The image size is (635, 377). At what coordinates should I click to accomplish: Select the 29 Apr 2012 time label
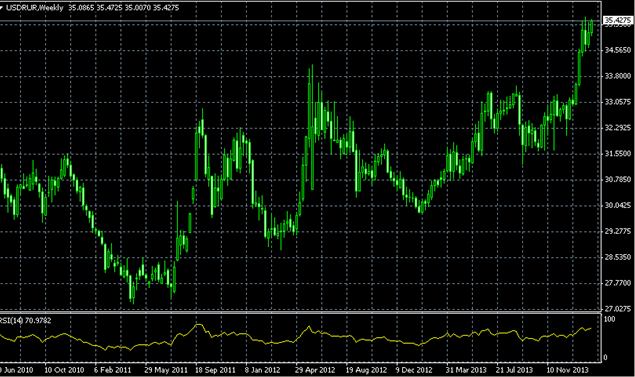(315, 370)
